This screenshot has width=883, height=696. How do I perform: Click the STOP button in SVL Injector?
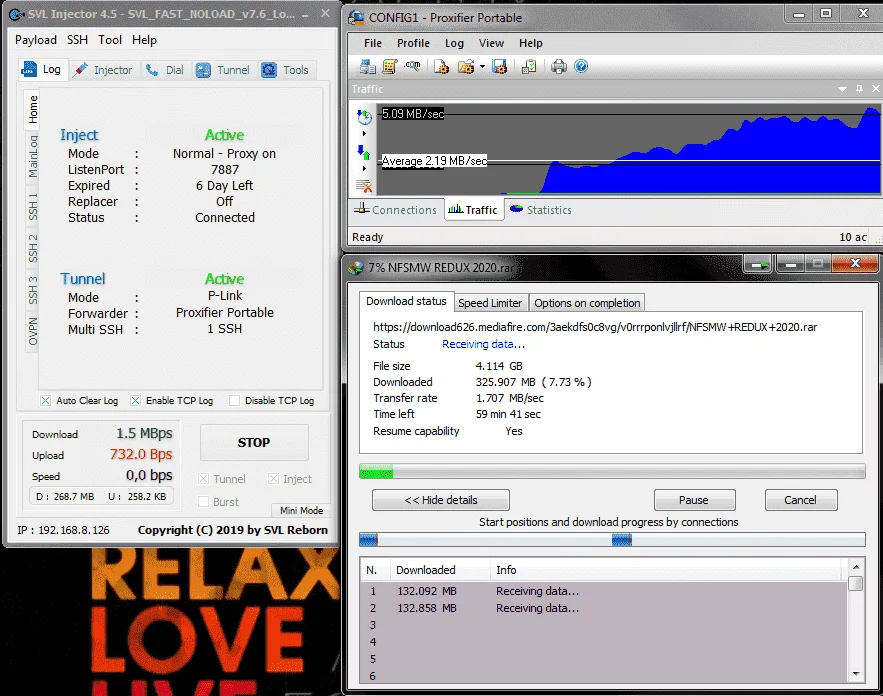[x=254, y=443]
